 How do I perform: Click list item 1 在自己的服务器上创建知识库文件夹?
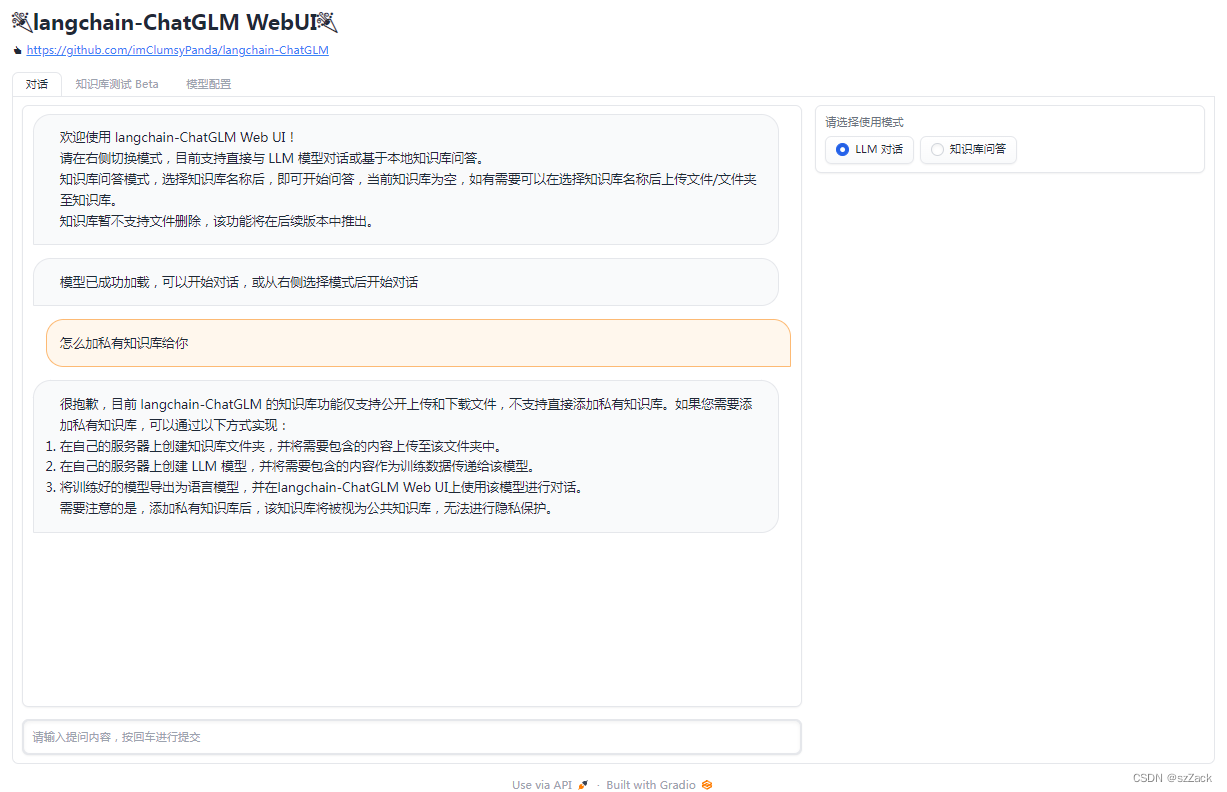point(281,446)
